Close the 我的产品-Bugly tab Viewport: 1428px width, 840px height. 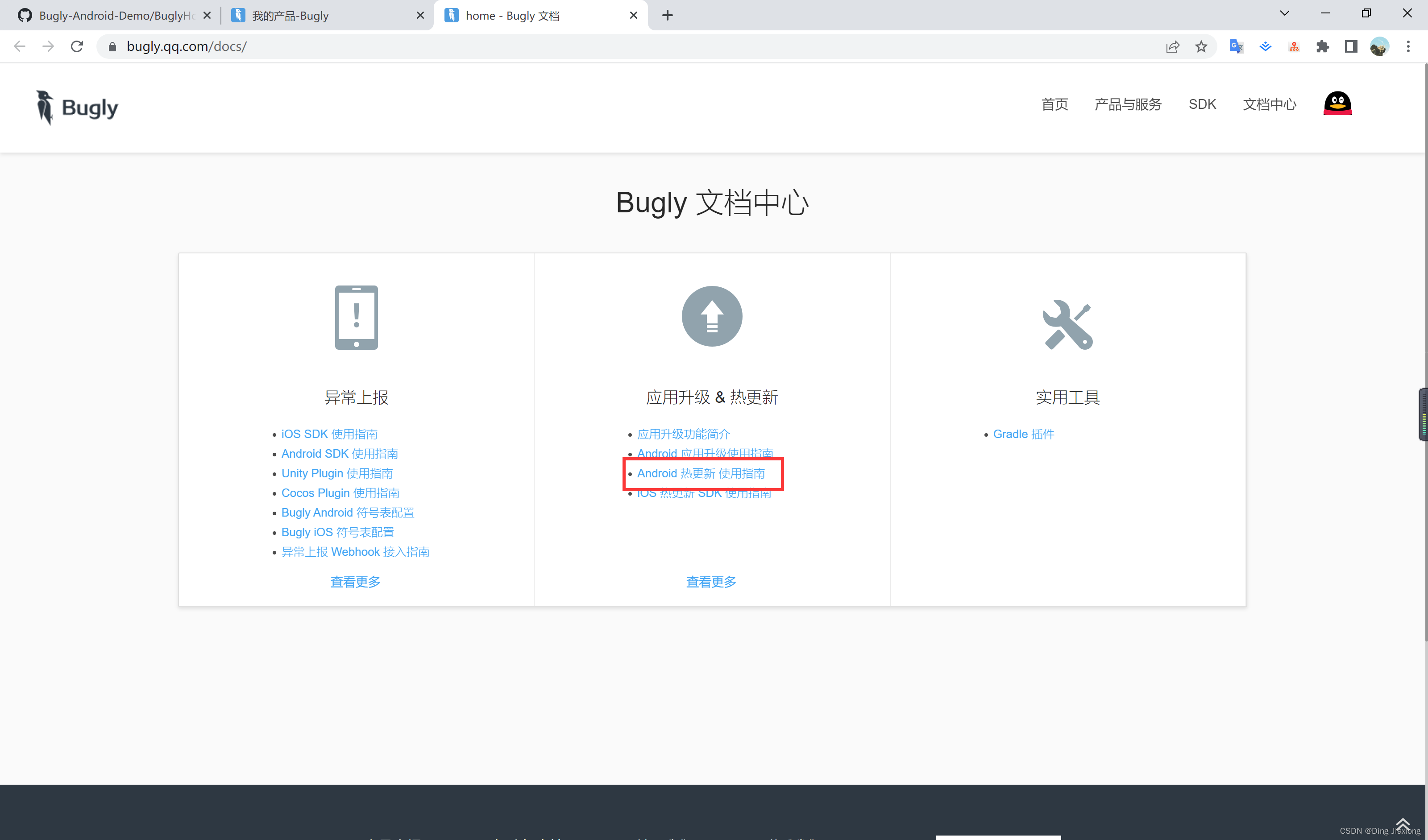pos(420,15)
